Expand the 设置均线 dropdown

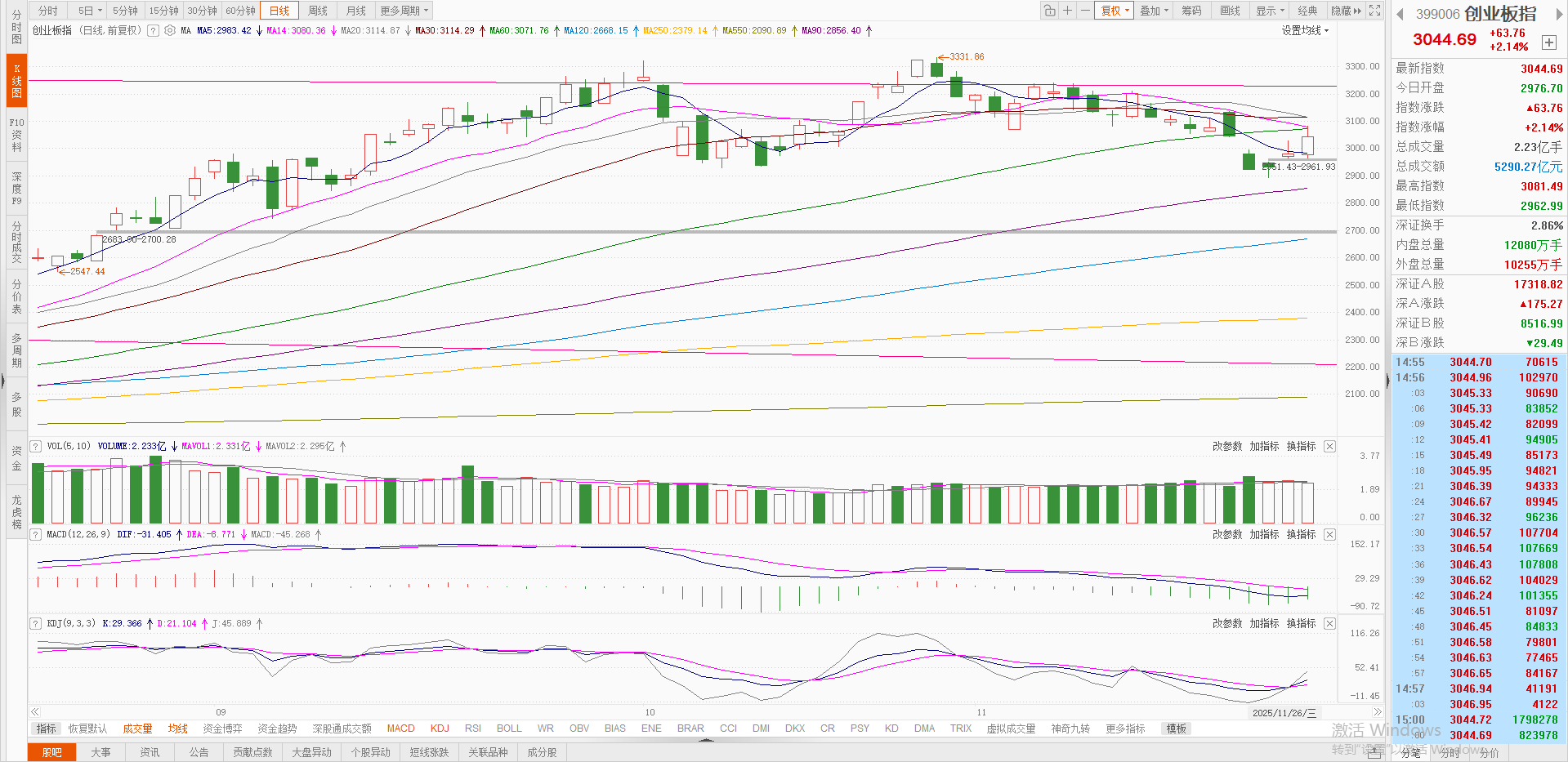1305,30
